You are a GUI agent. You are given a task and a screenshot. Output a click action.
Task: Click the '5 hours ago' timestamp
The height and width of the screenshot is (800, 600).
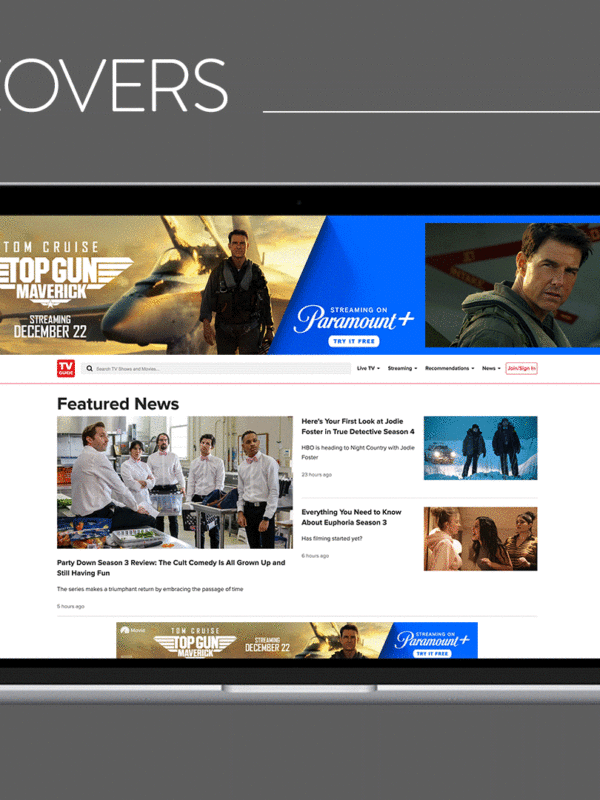(x=70, y=606)
